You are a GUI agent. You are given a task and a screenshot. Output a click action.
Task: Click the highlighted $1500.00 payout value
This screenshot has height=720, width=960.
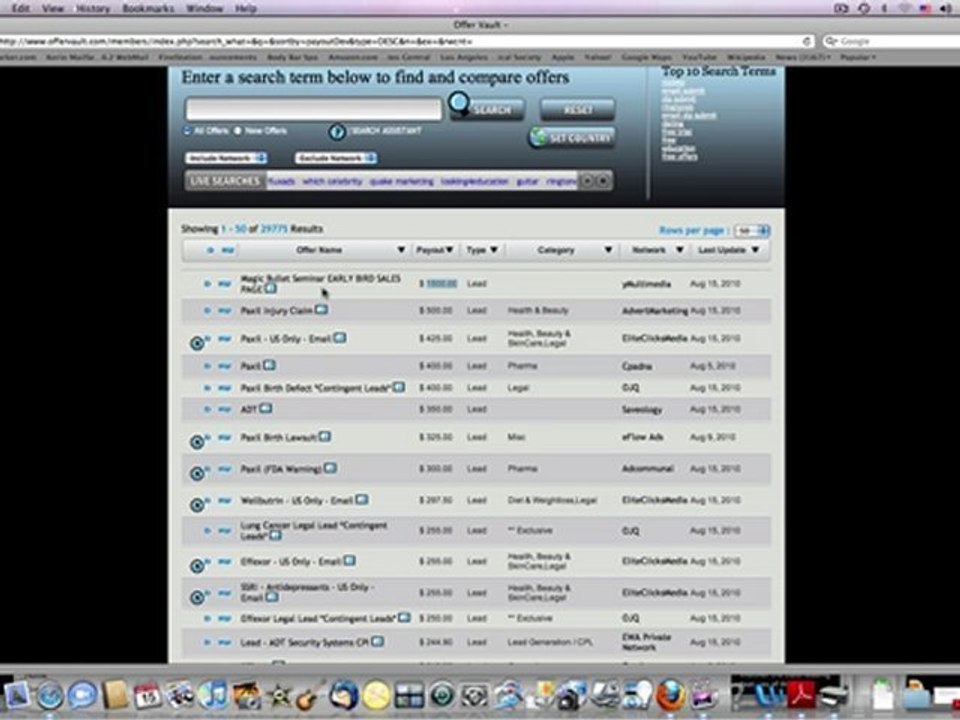coord(441,283)
